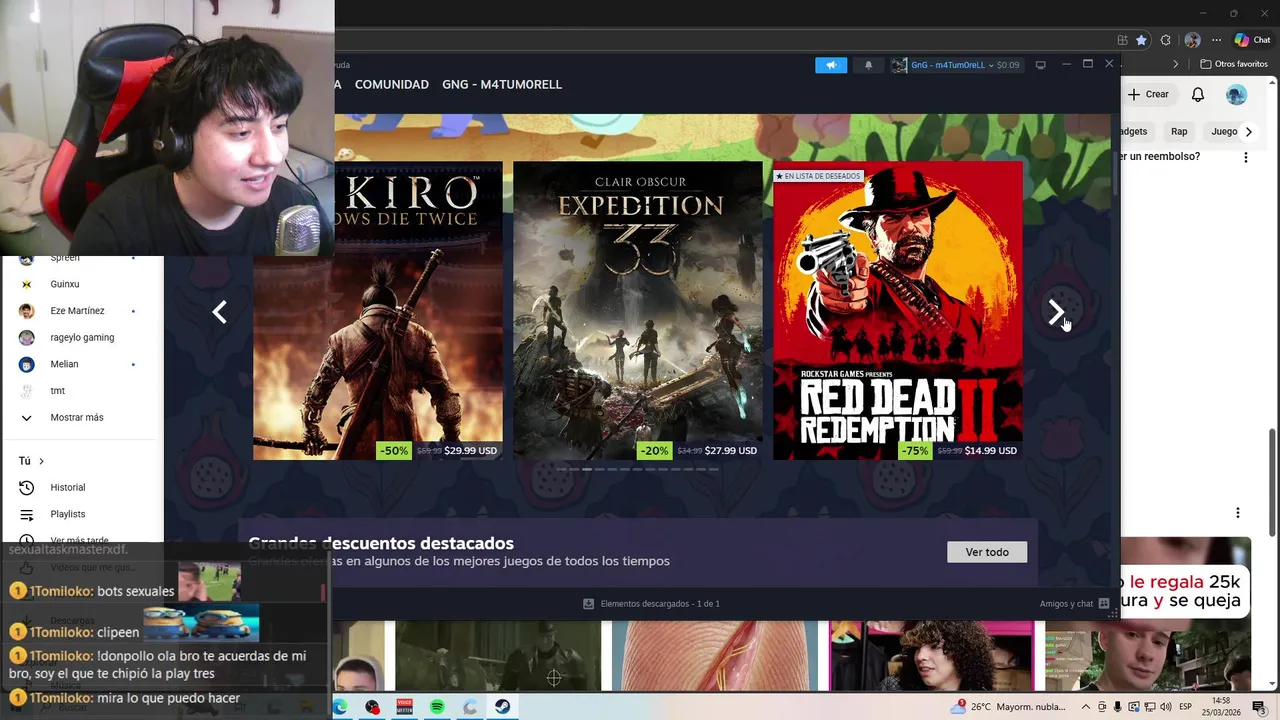Viewport: 1280px width, 720px height.
Task: Click the YouTube 'Crear' button
Action: click(1148, 94)
